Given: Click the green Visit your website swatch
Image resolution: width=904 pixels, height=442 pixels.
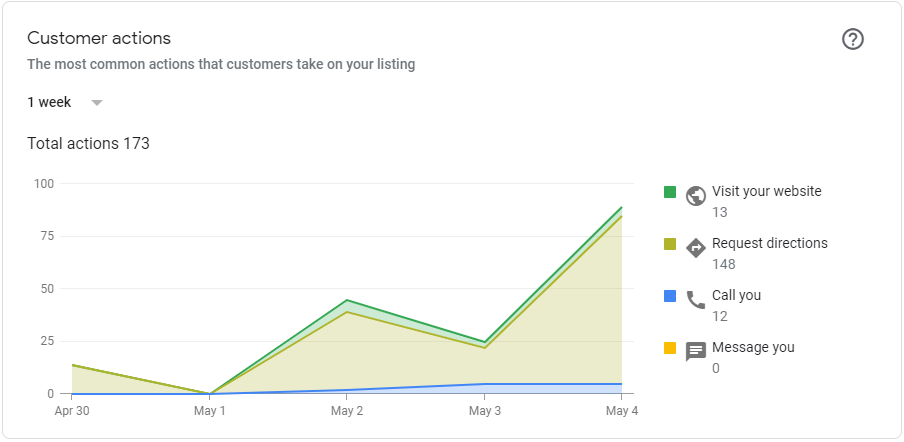Looking at the screenshot, I should 669,192.
